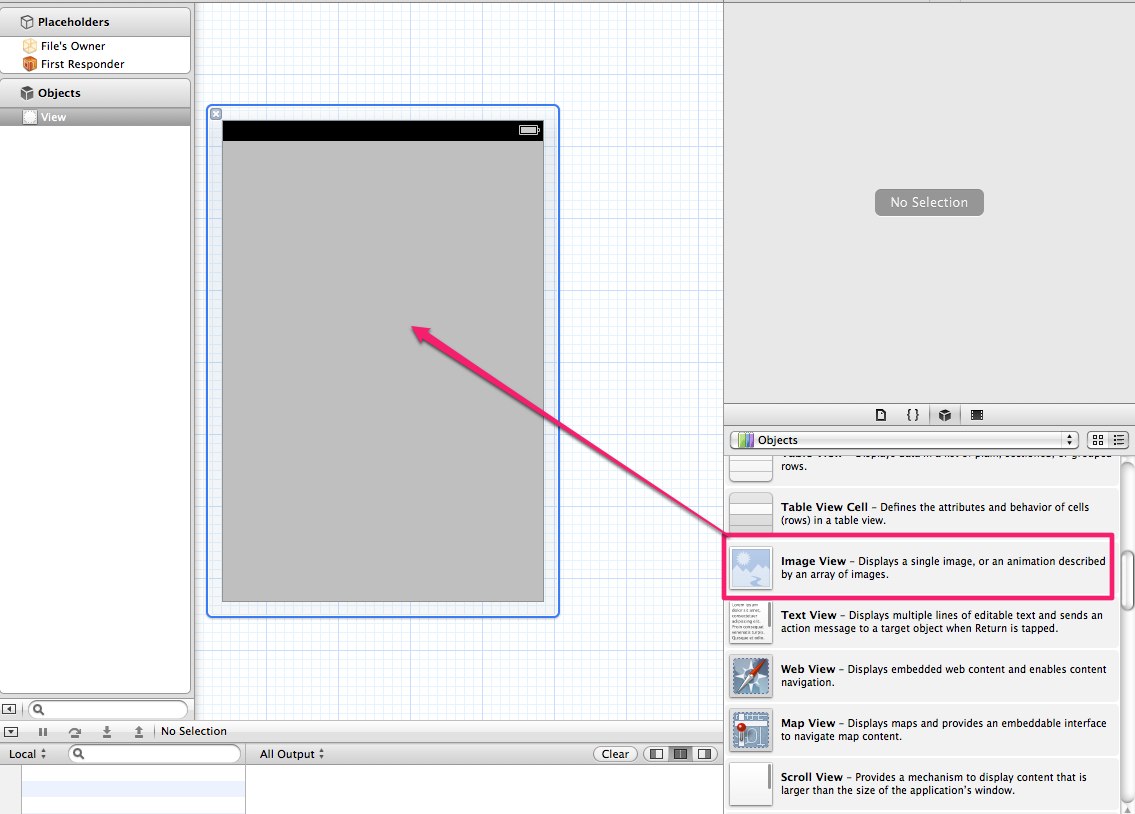Image resolution: width=1135 pixels, height=814 pixels.
Task: Click the library list scrollbar
Action: [x=1128, y=580]
